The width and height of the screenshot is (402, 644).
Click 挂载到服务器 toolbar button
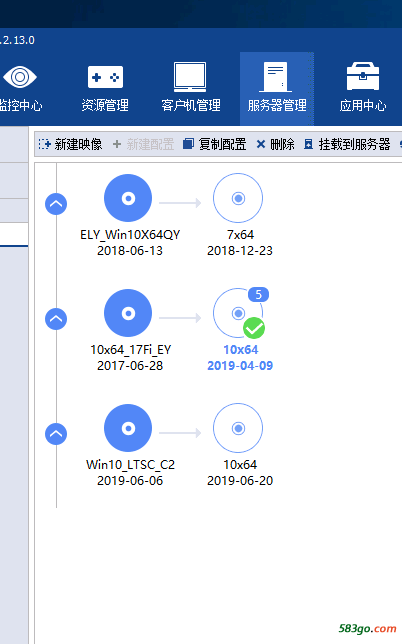[x=347, y=144]
